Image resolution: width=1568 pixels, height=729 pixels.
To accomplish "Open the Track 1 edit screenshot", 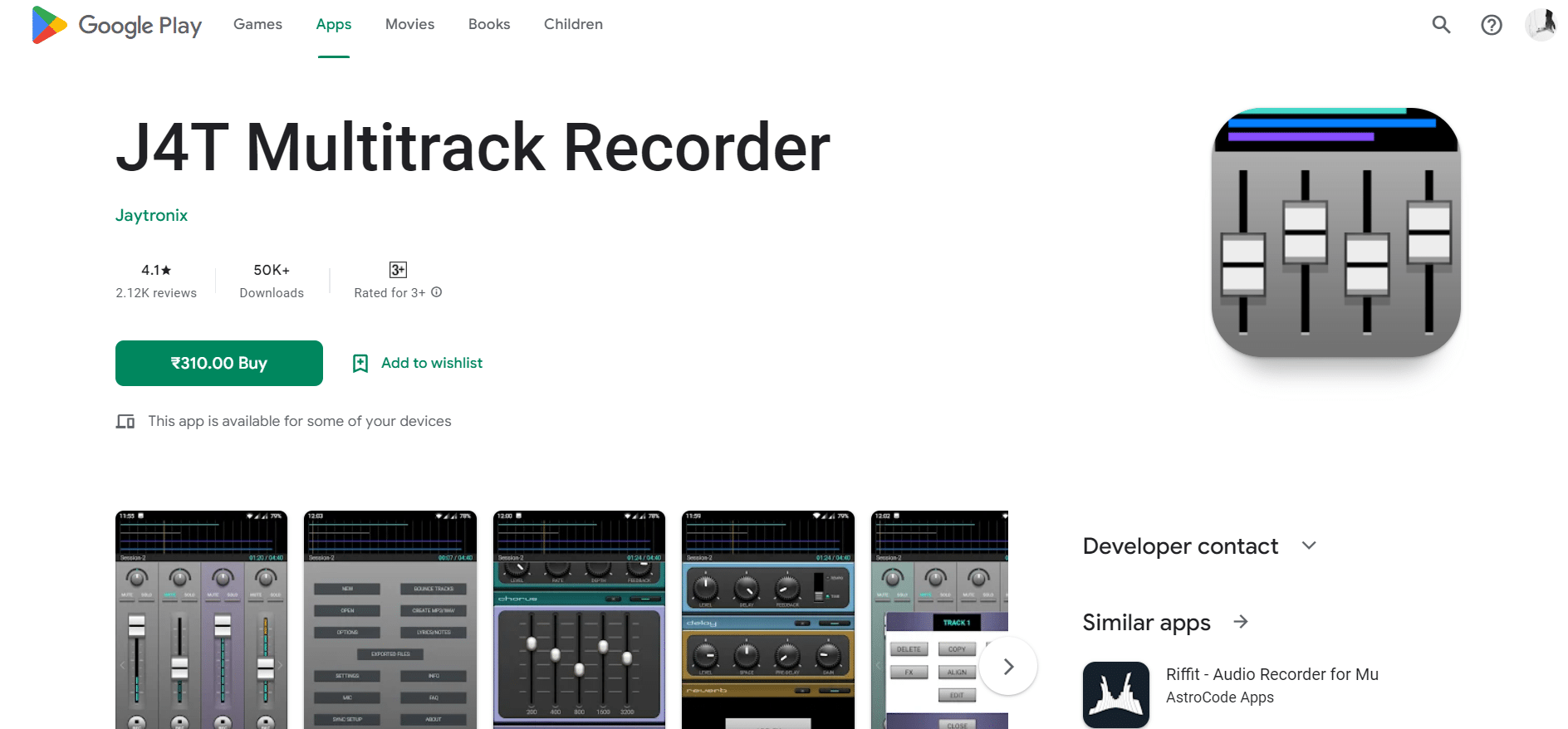I will coord(939,619).
